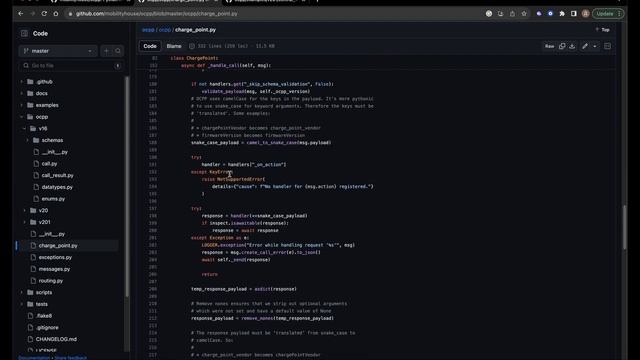Open enums.py in the file tree
This screenshot has height=360, width=640.
pos(53,199)
